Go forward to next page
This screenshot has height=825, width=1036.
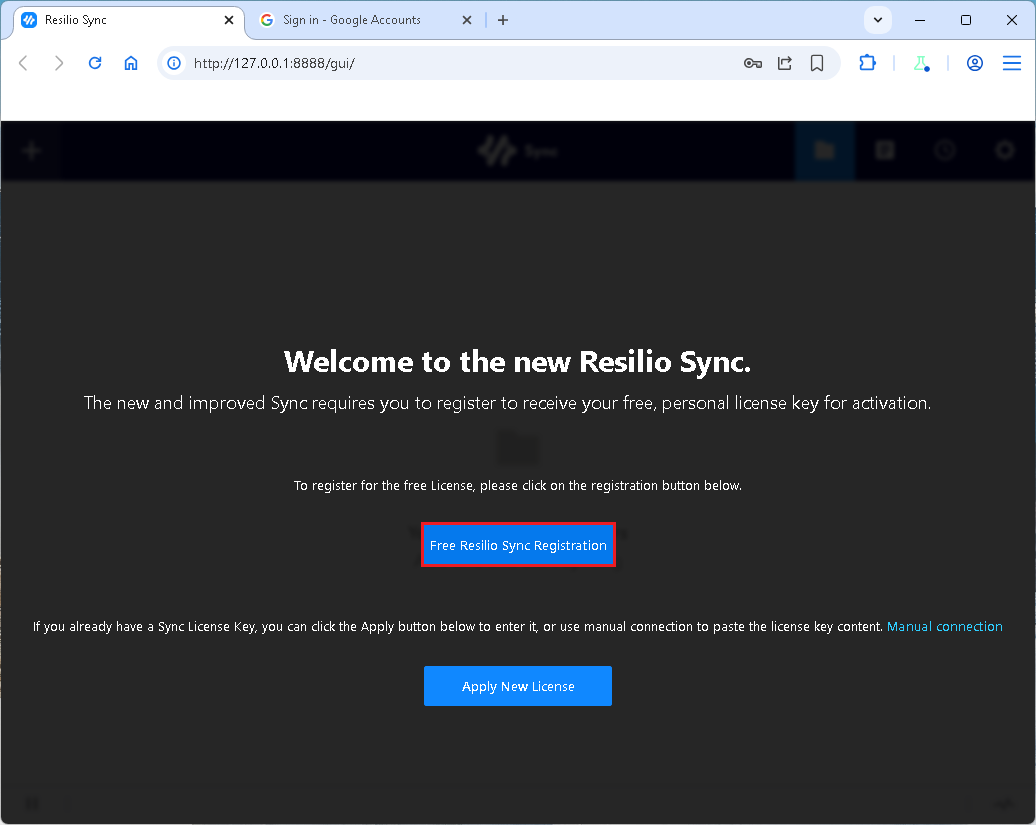coord(59,63)
